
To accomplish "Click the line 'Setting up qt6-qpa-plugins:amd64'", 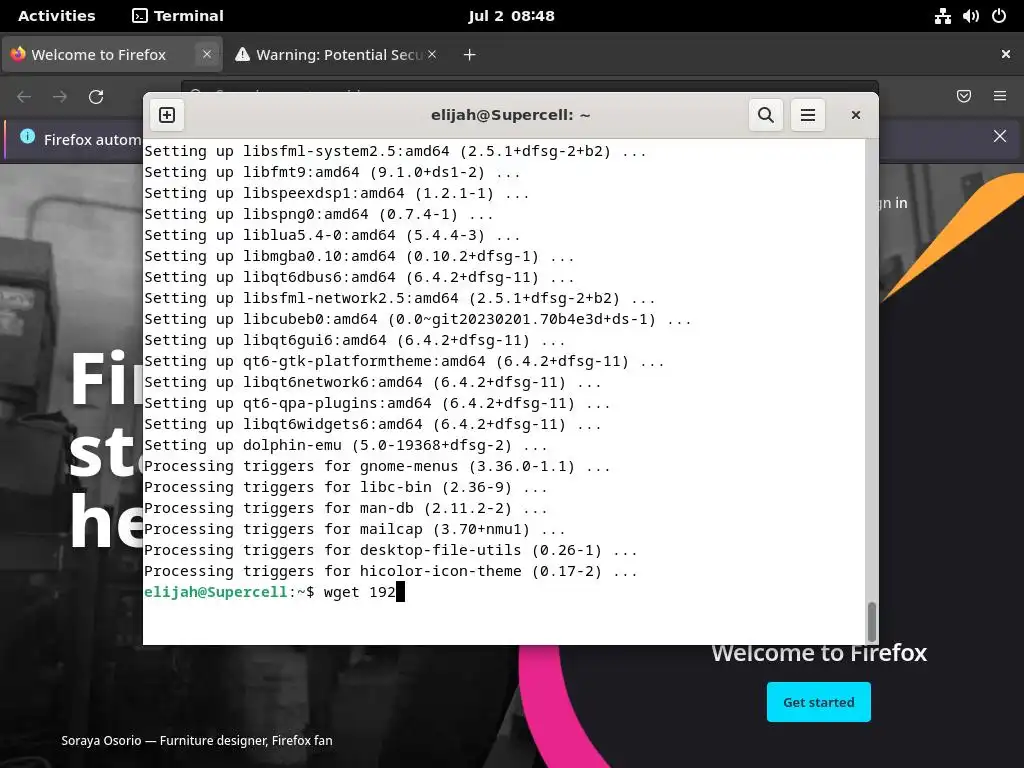I will 377,403.
